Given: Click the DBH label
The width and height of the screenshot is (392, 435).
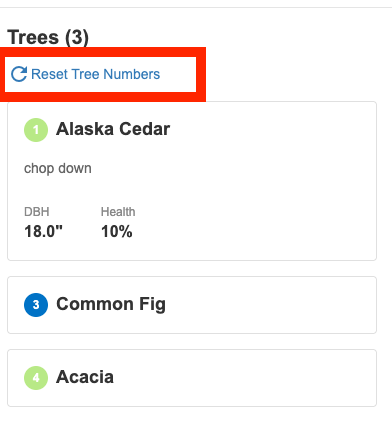Looking at the screenshot, I should 37,212.
